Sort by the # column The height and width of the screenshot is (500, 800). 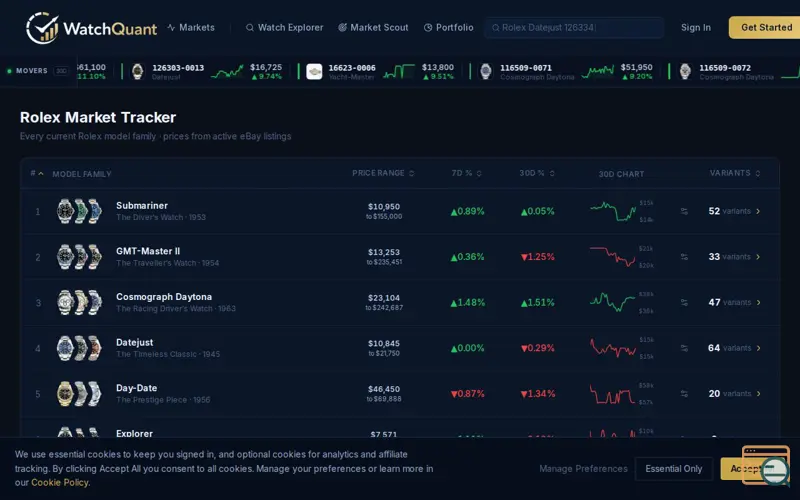pos(37,173)
